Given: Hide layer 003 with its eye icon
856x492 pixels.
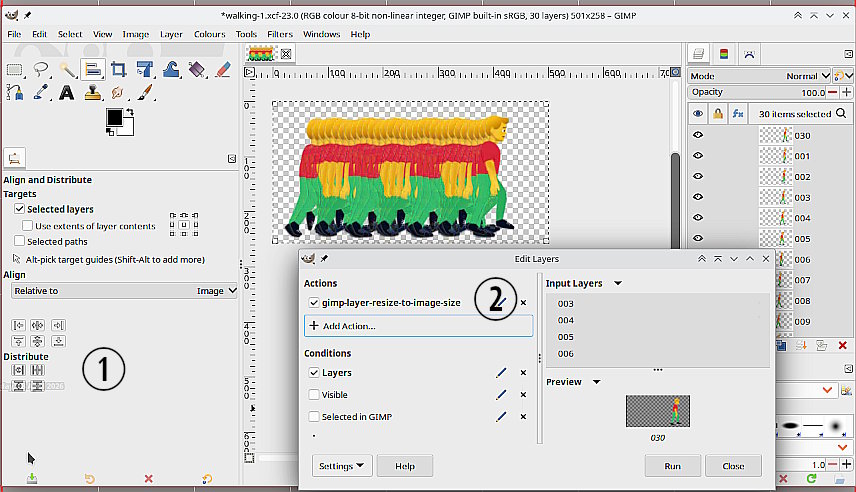Looking at the screenshot, I should [698, 198].
